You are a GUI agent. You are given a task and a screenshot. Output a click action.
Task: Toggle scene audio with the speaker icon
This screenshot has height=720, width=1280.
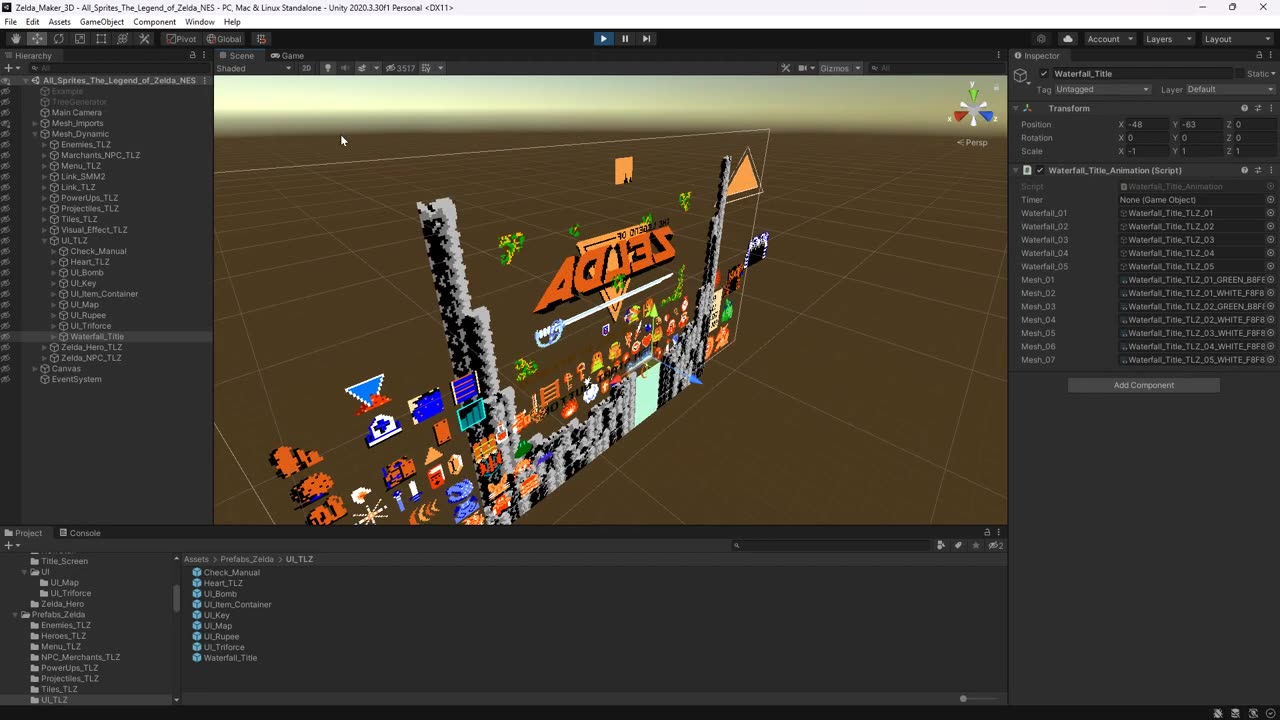coord(345,68)
